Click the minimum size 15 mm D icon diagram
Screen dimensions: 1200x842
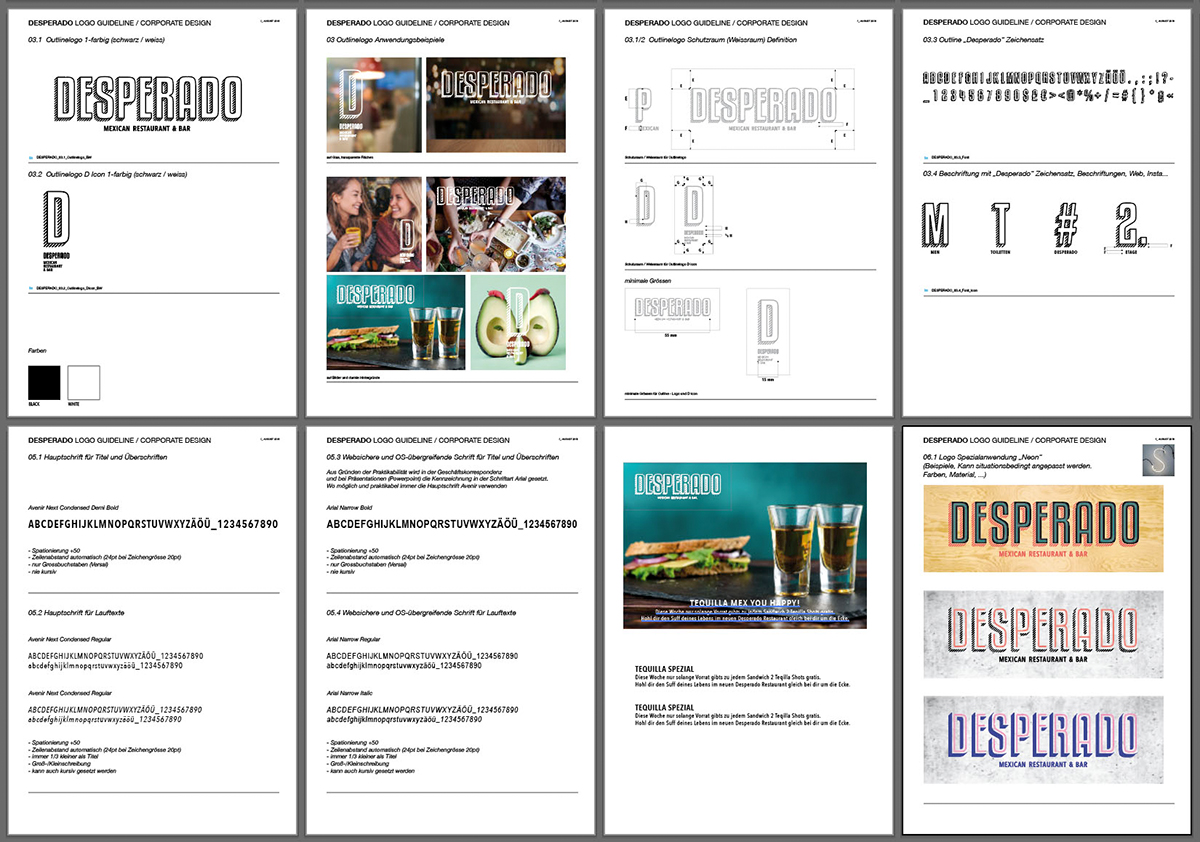click(x=768, y=335)
